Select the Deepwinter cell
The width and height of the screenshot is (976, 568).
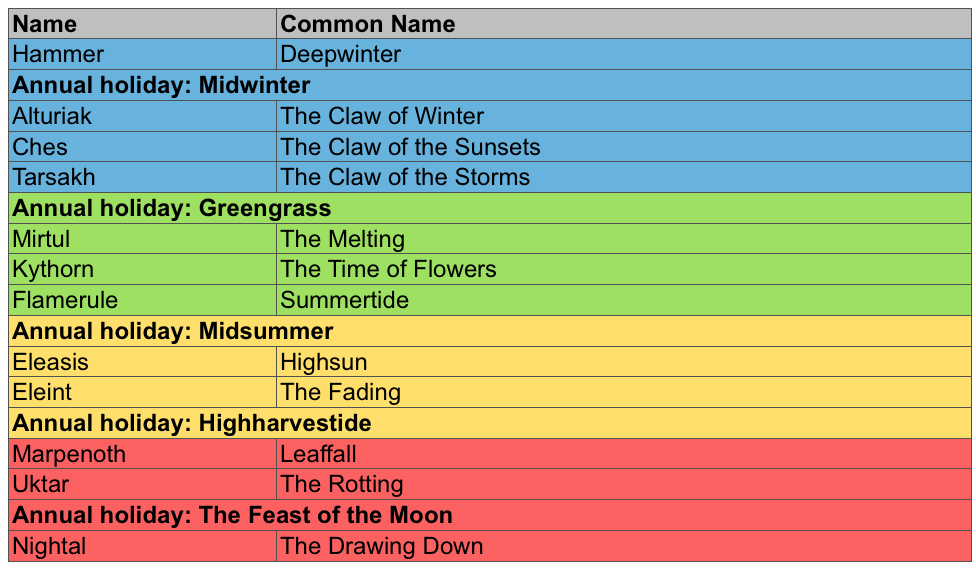coord(624,54)
